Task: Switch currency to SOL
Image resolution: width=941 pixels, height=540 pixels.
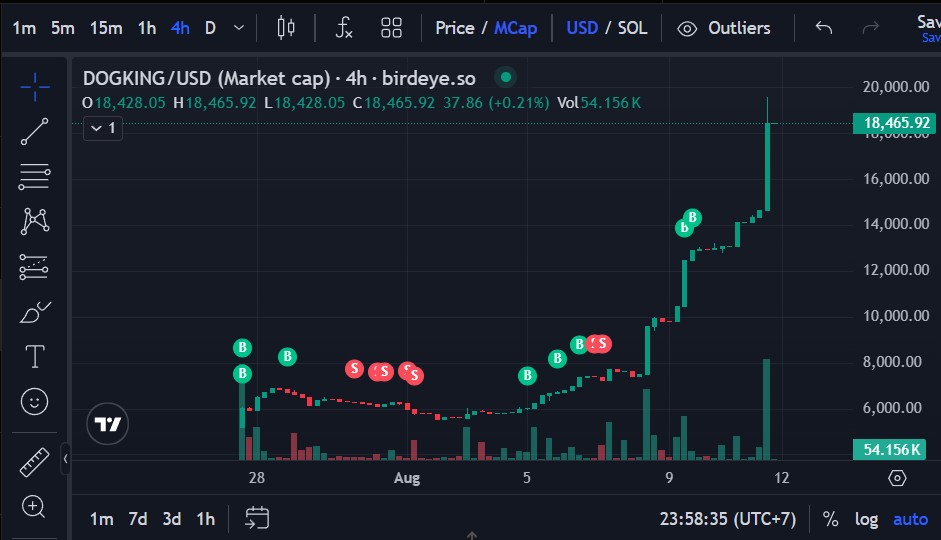Action: (633, 28)
